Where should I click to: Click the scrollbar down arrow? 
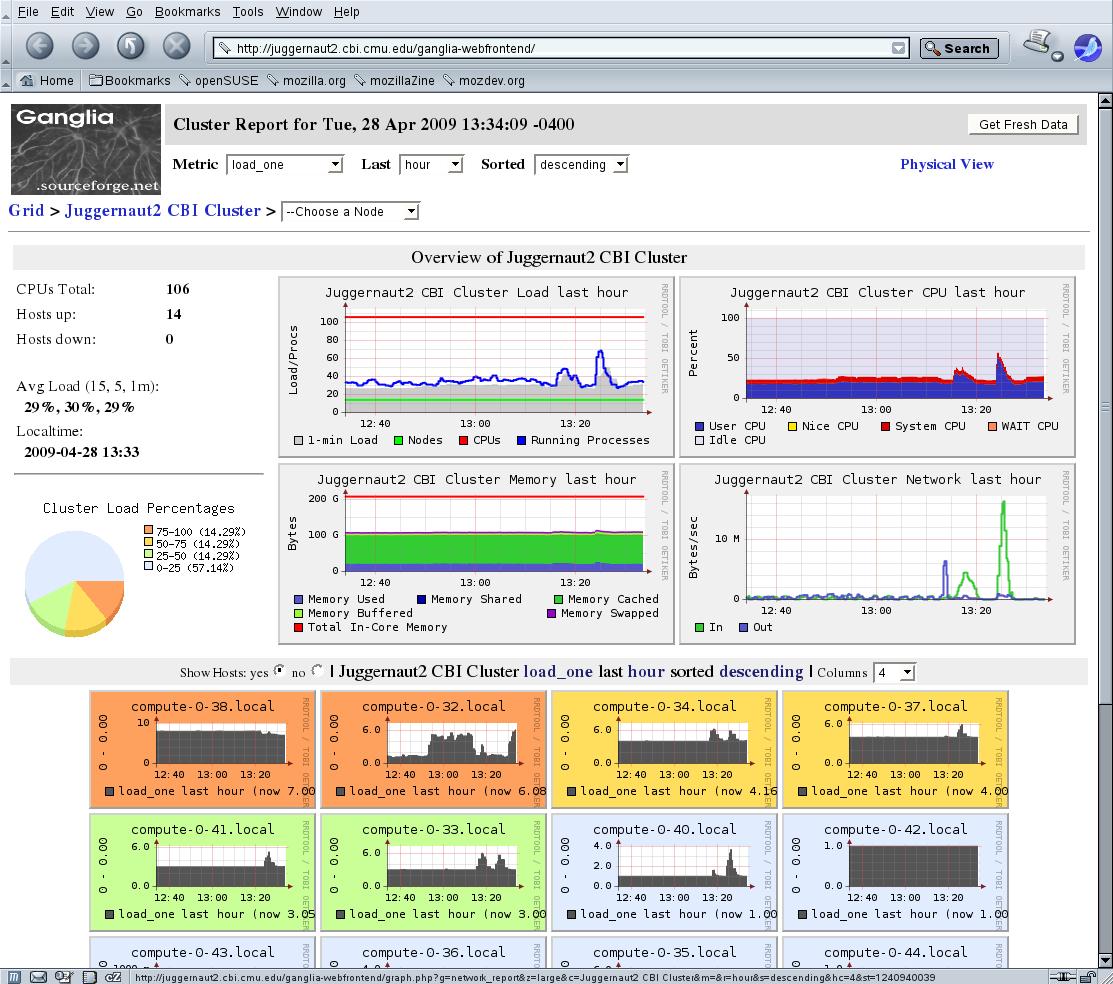(1105, 961)
